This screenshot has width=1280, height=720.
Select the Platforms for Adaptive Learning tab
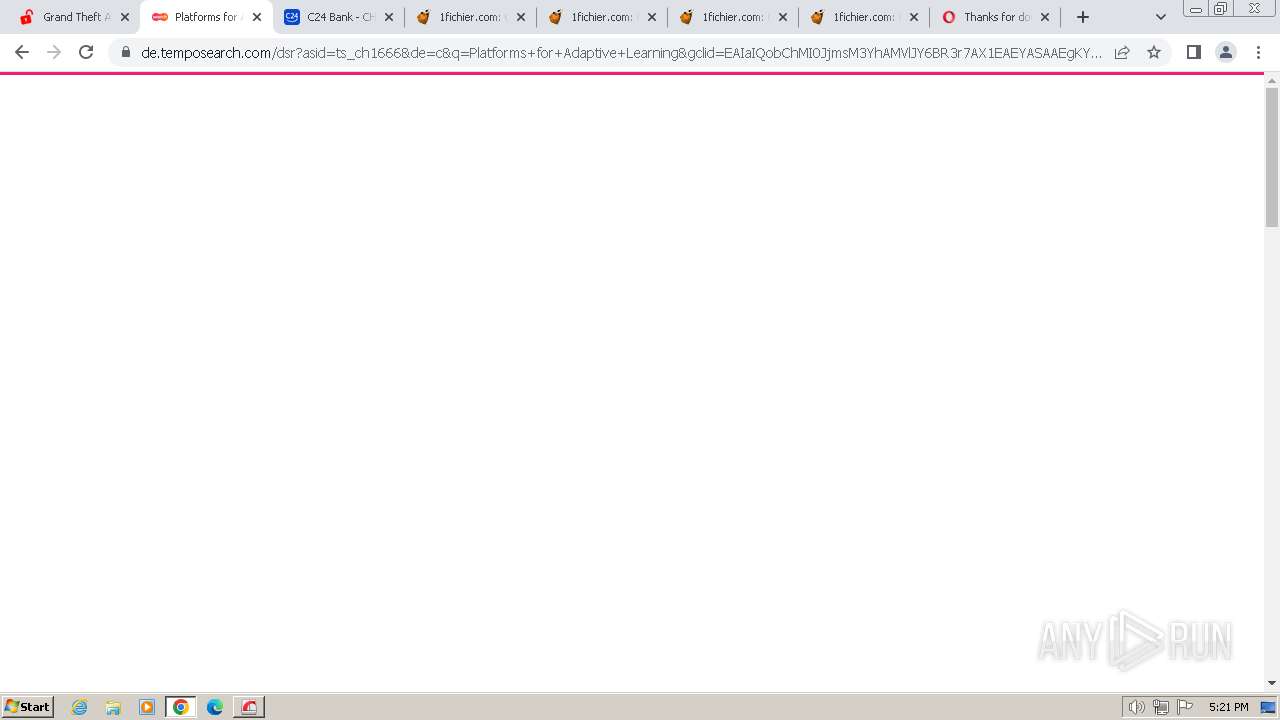(x=205, y=17)
